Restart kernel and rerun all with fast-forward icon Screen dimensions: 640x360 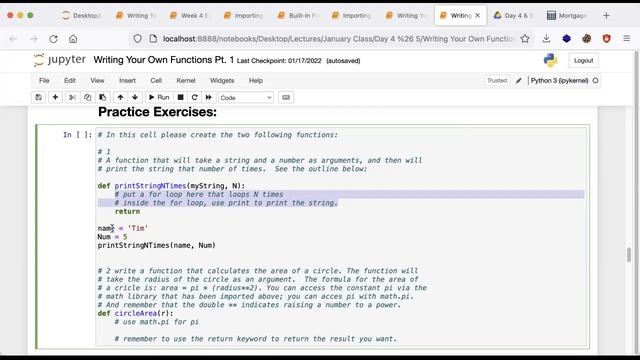pyautogui.click(x=209, y=98)
